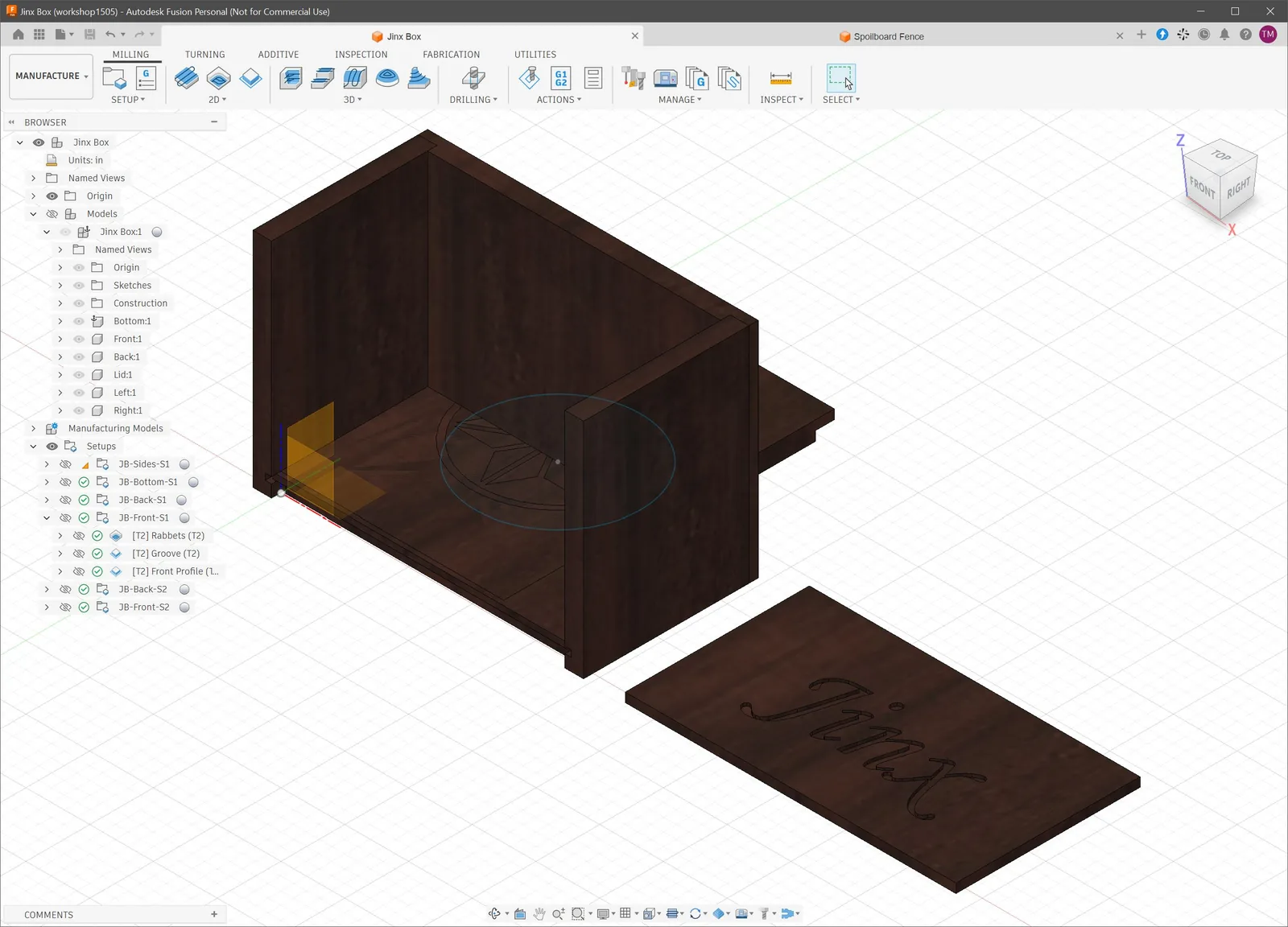Expand the Named Views folder under Units

pyautogui.click(x=33, y=179)
